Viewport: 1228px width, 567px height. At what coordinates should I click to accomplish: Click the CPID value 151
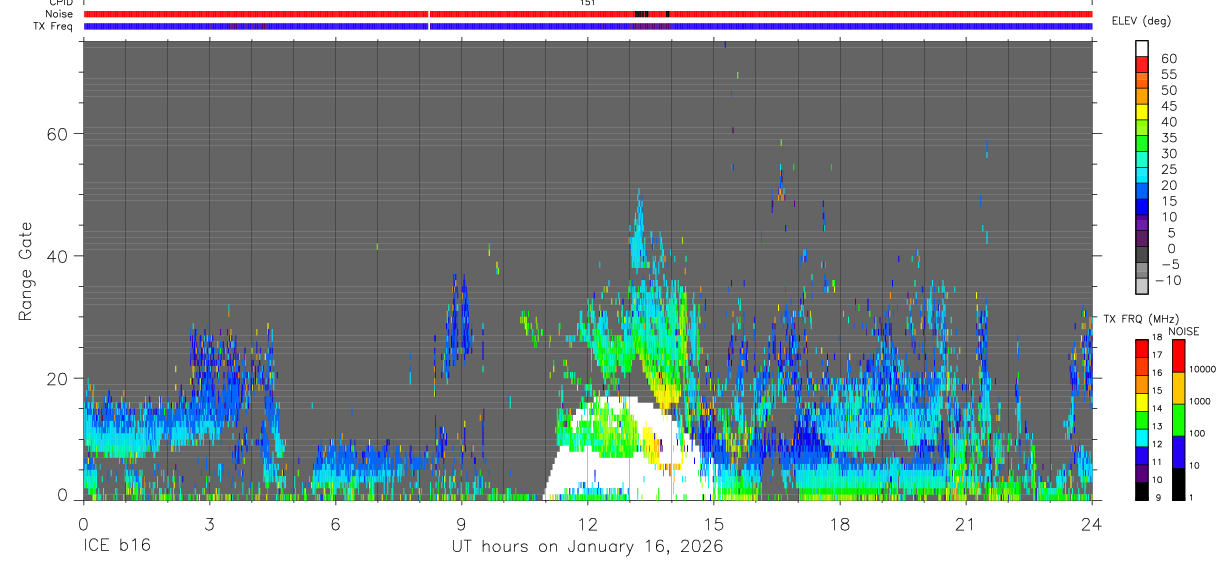pyautogui.click(x=587, y=3)
